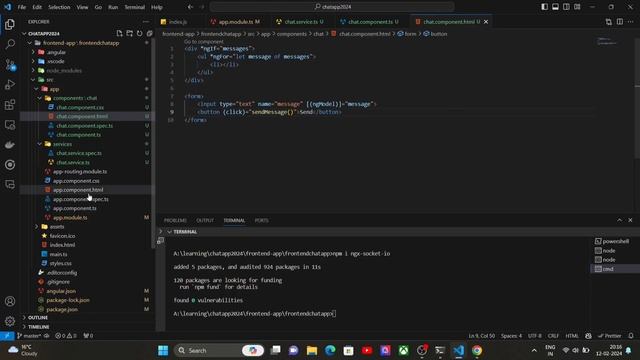This screenshot has height=360, width=640.
Task: Click New Folder icon in Explorer header
Action: 129,33
